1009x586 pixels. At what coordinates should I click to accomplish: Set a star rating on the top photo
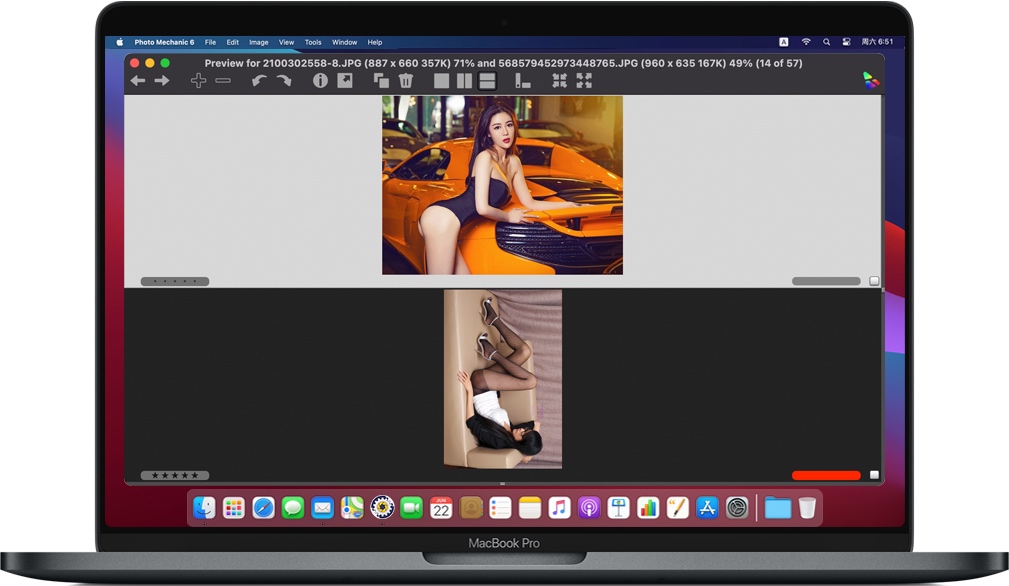point(175,281)
